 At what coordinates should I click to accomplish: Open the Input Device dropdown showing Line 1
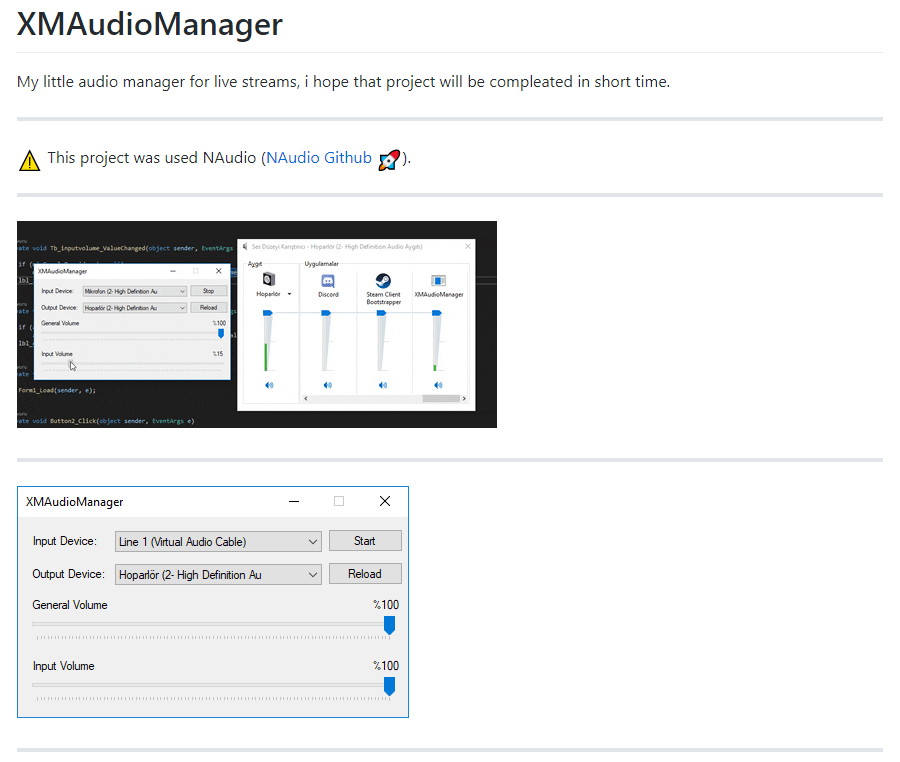tap(218, 542)
